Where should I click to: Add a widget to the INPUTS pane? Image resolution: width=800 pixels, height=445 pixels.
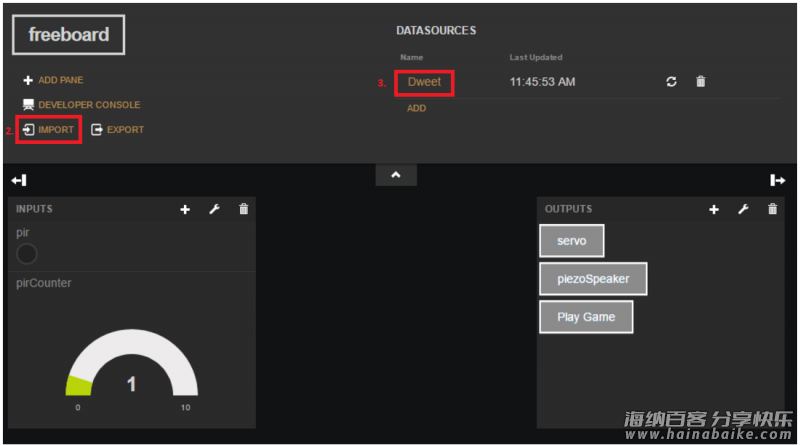pyautogui.click(x=185, y=209)
